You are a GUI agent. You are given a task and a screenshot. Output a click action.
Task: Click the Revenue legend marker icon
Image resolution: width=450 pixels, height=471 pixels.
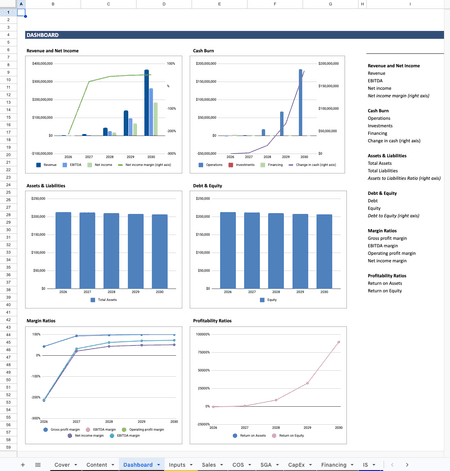click(x=38, y=165)
